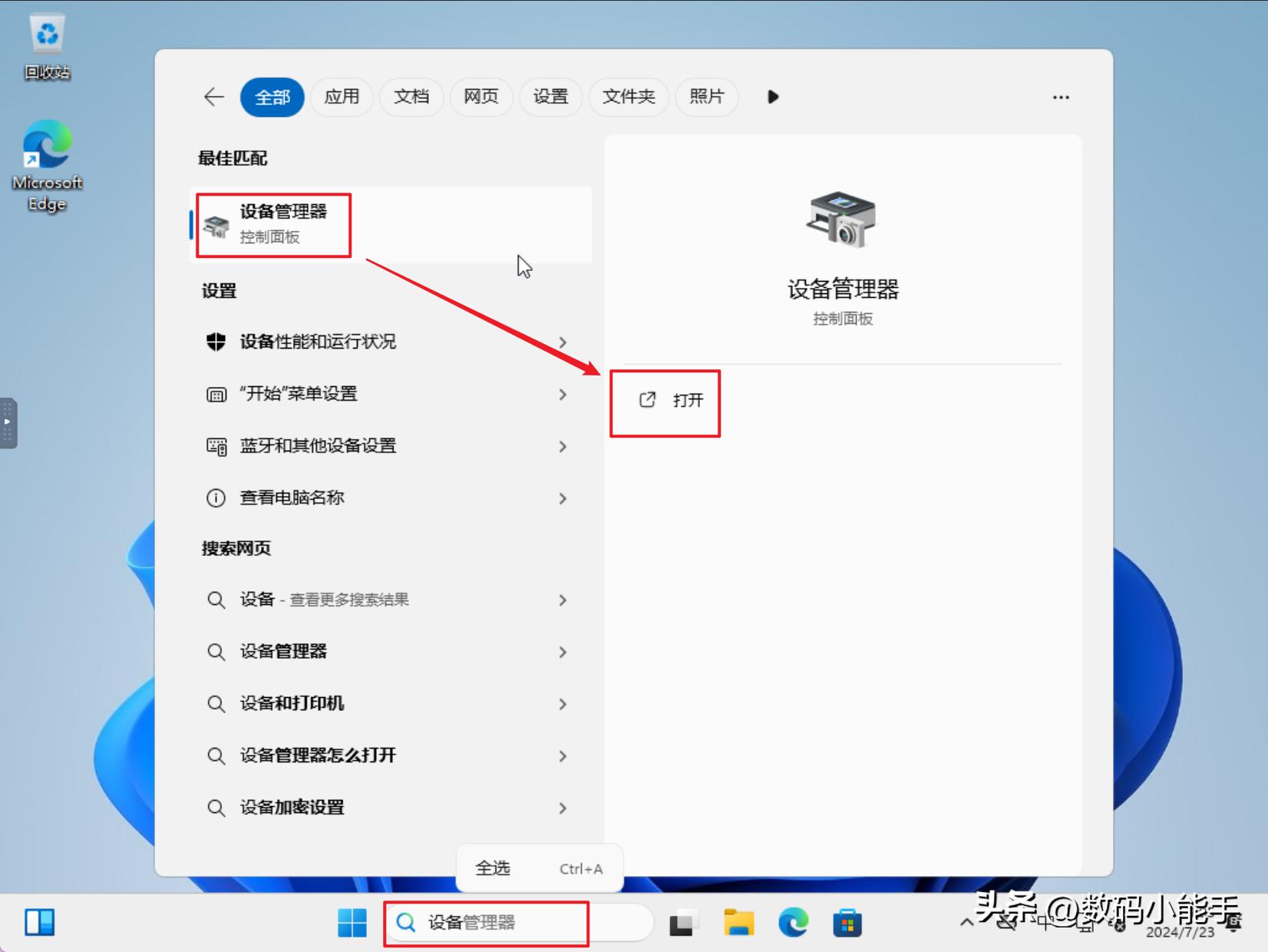
Task: Click the magnifier icon beside 设备加密设置
Action: 216,808
